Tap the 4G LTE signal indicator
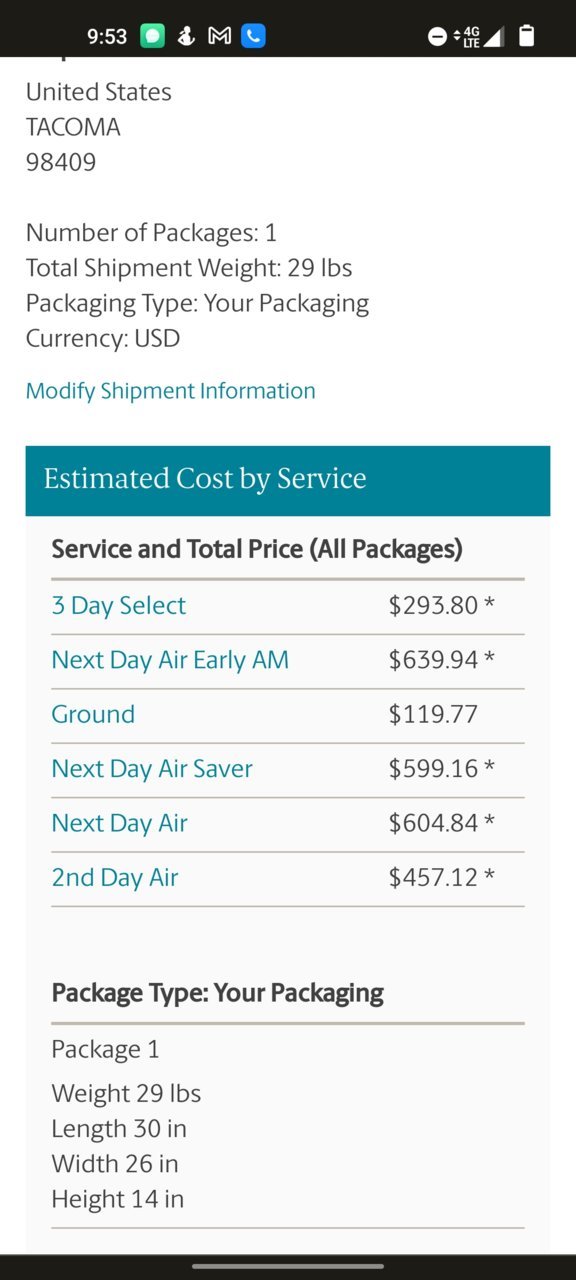The image size is (576, 1280). coord(468,37)
